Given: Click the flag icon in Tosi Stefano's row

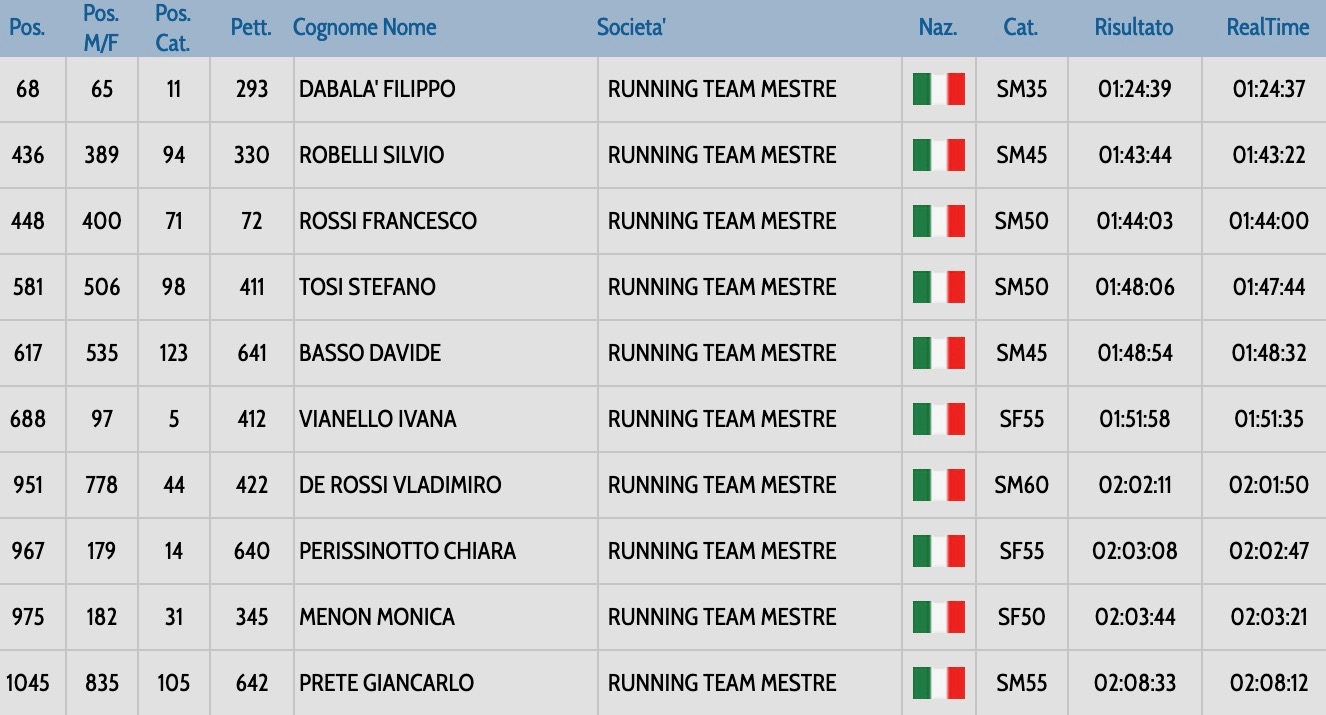Looking at the screenshot, I should [x=938, y=287].
